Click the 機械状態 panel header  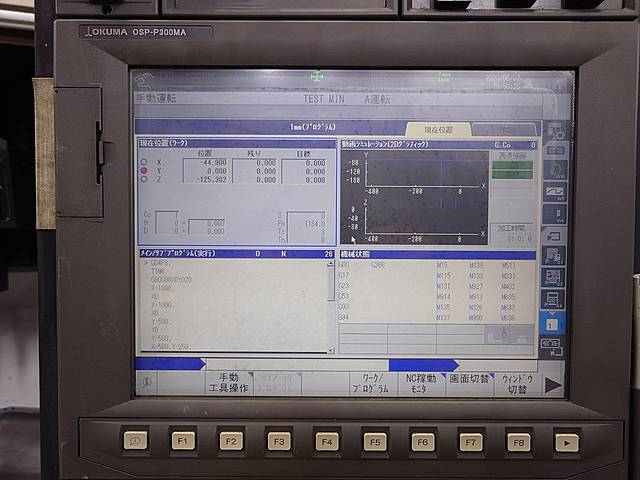pyautogui.click(x=438, y=254)
